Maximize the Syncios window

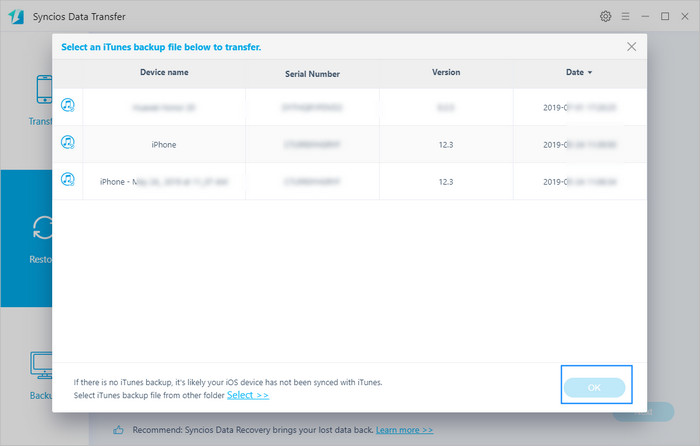tap(665, 17)
